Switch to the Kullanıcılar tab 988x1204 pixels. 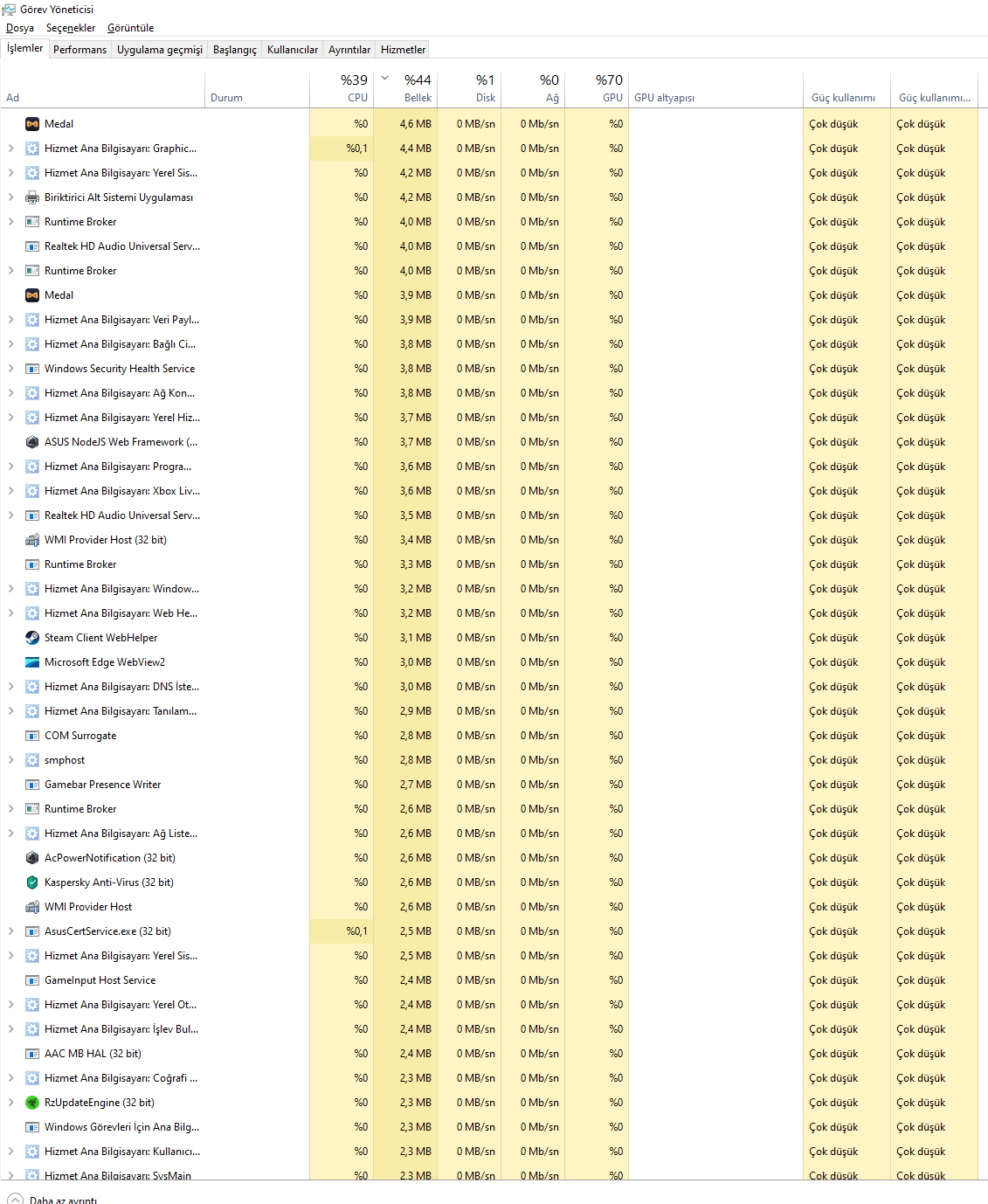(293, 50)
